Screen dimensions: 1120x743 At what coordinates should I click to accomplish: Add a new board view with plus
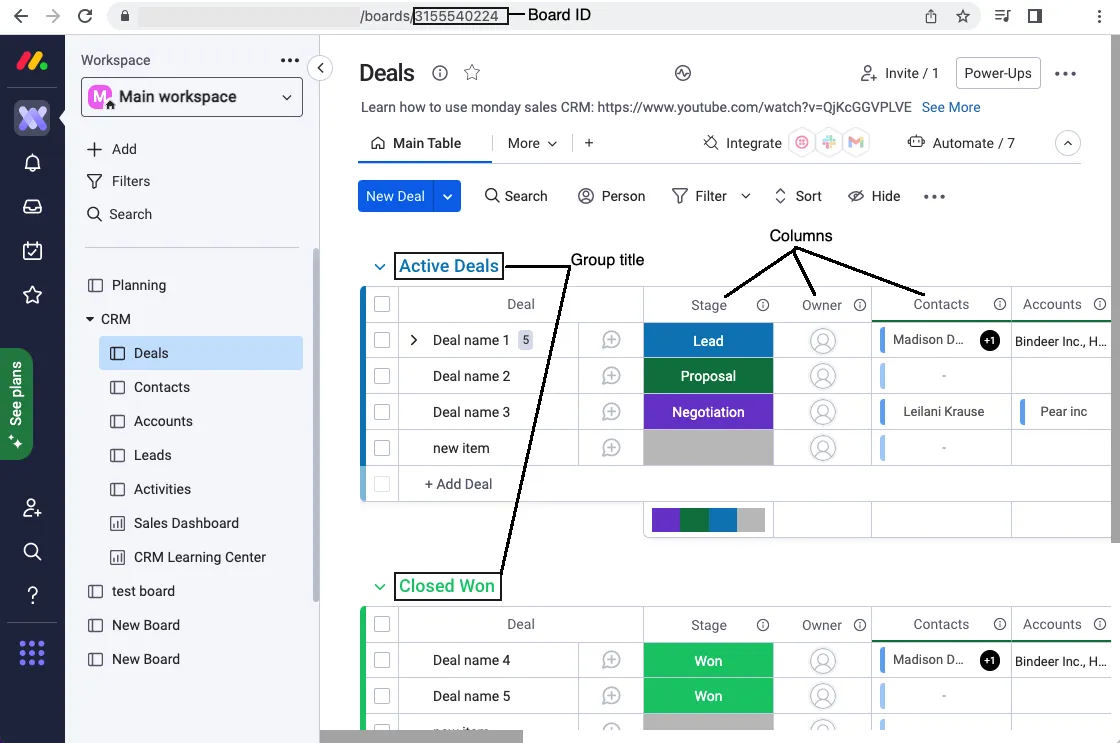[589, 143]
